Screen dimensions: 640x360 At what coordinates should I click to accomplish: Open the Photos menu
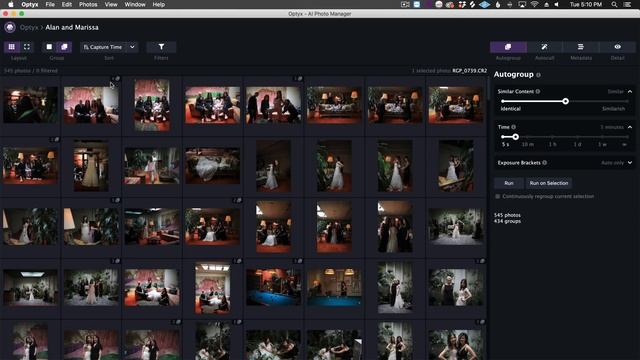[x=88, y=4]
